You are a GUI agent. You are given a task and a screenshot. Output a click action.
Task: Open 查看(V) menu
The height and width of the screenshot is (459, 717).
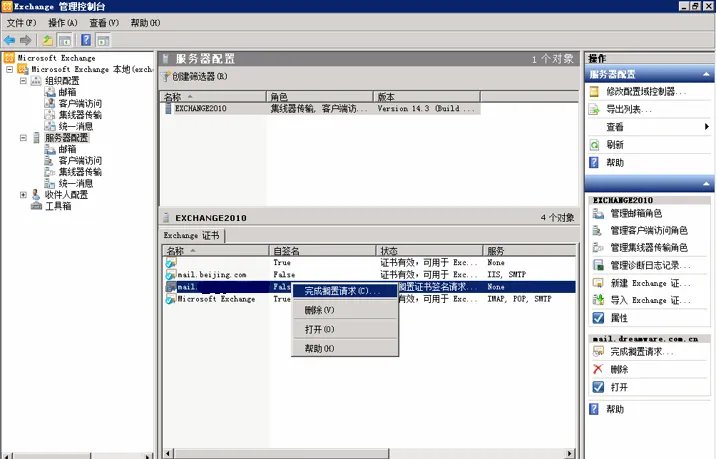click(x=104, y=23)
